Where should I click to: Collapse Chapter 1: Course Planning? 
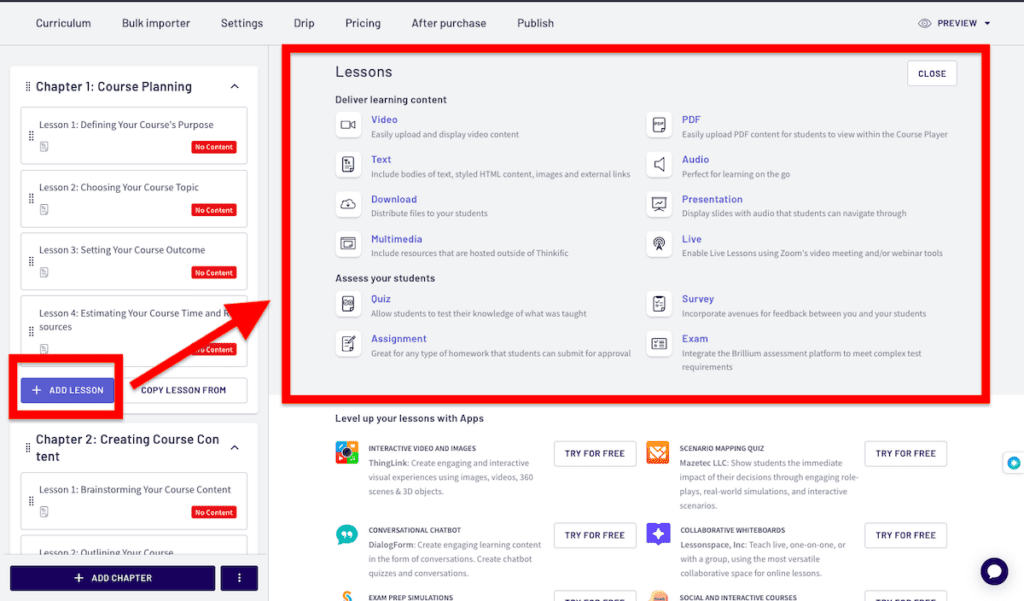click(x=234, y=87)
